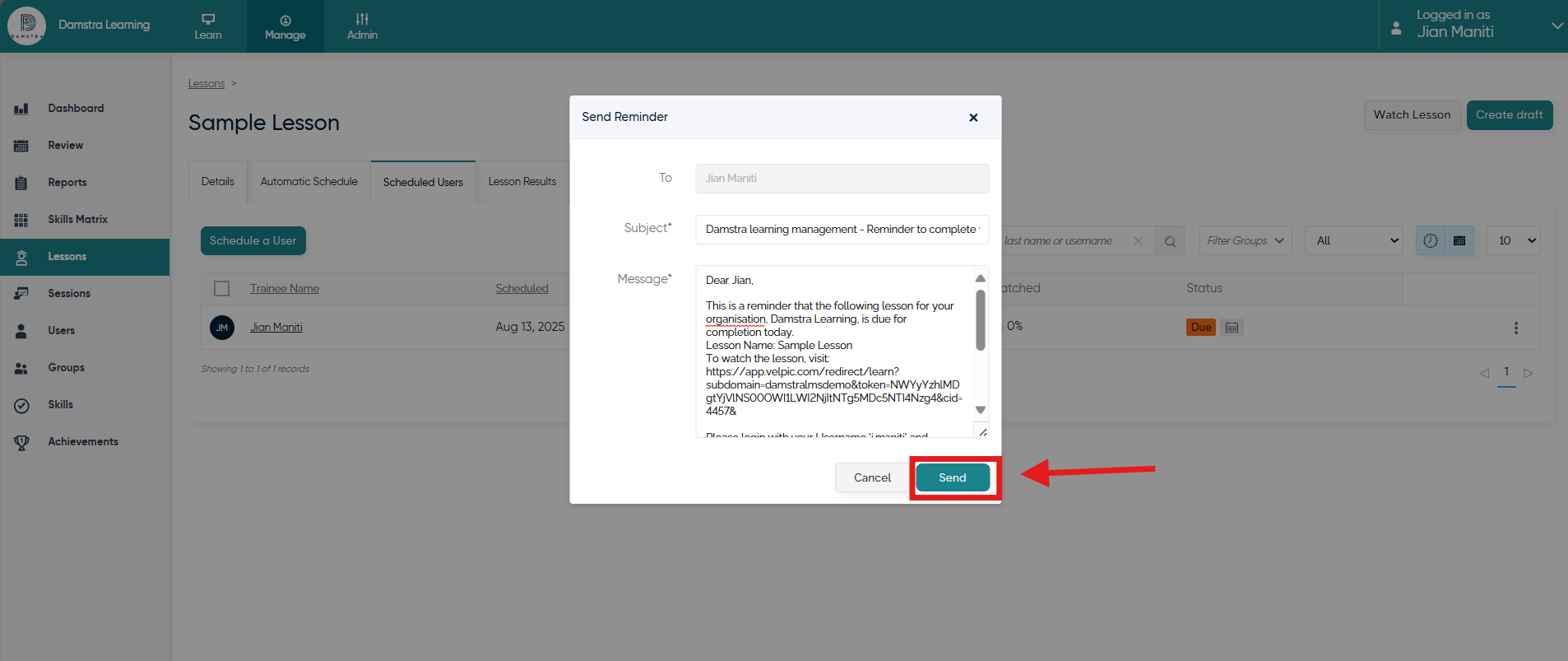Open the three-dot row actions menu

1516,328
